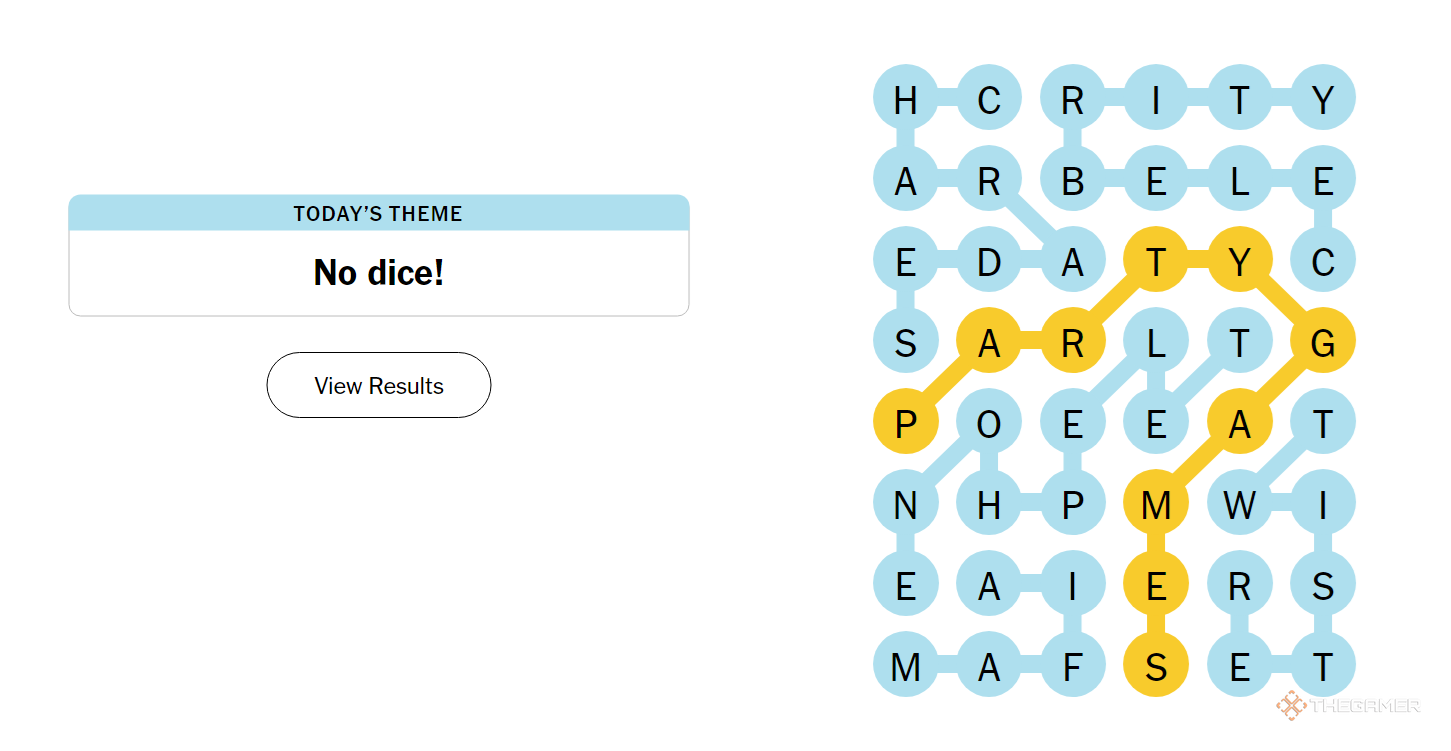The width and height of the screenshot is (1451, 751).
Task: Click the View Results button
Action: [378, 385]
